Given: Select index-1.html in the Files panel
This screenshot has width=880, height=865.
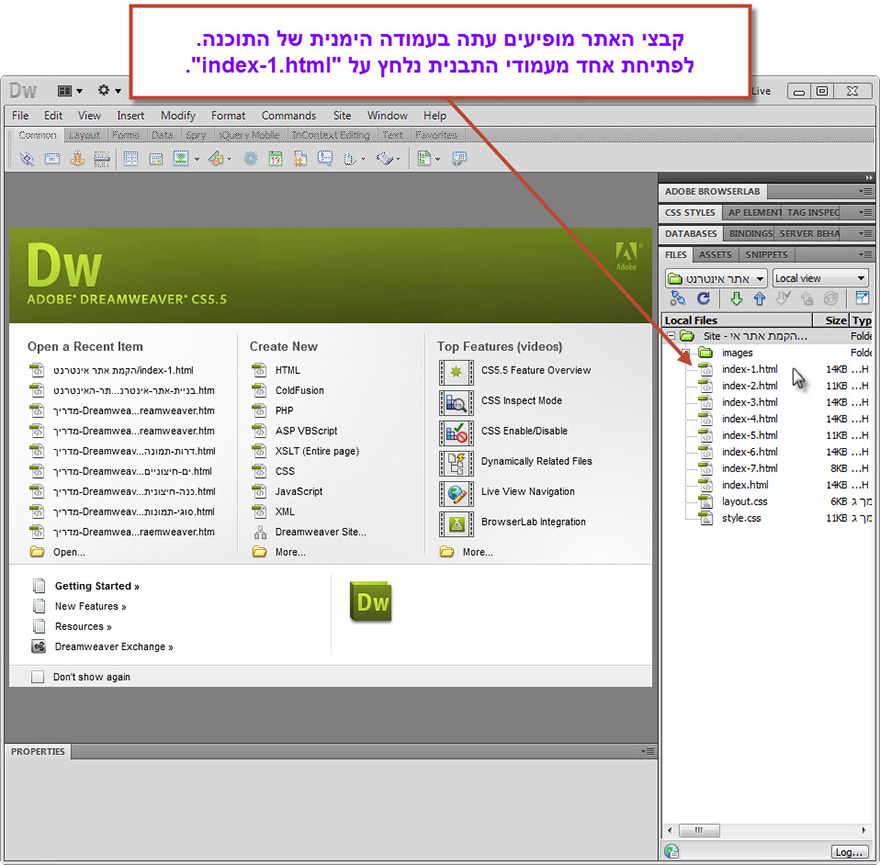Looking at the screenshot, I should [750, 369].
